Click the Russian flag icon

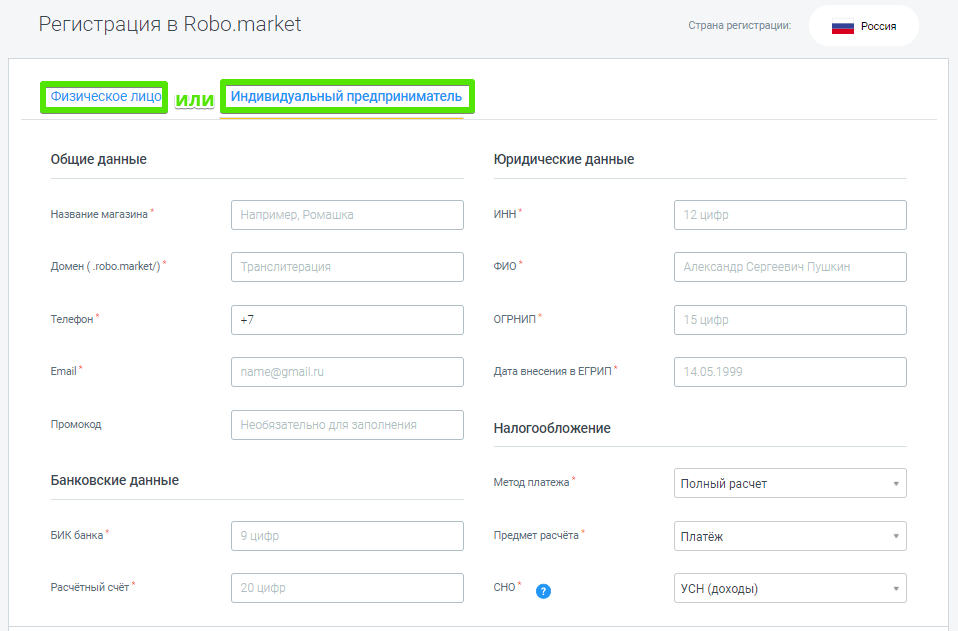tap(842, 27)
